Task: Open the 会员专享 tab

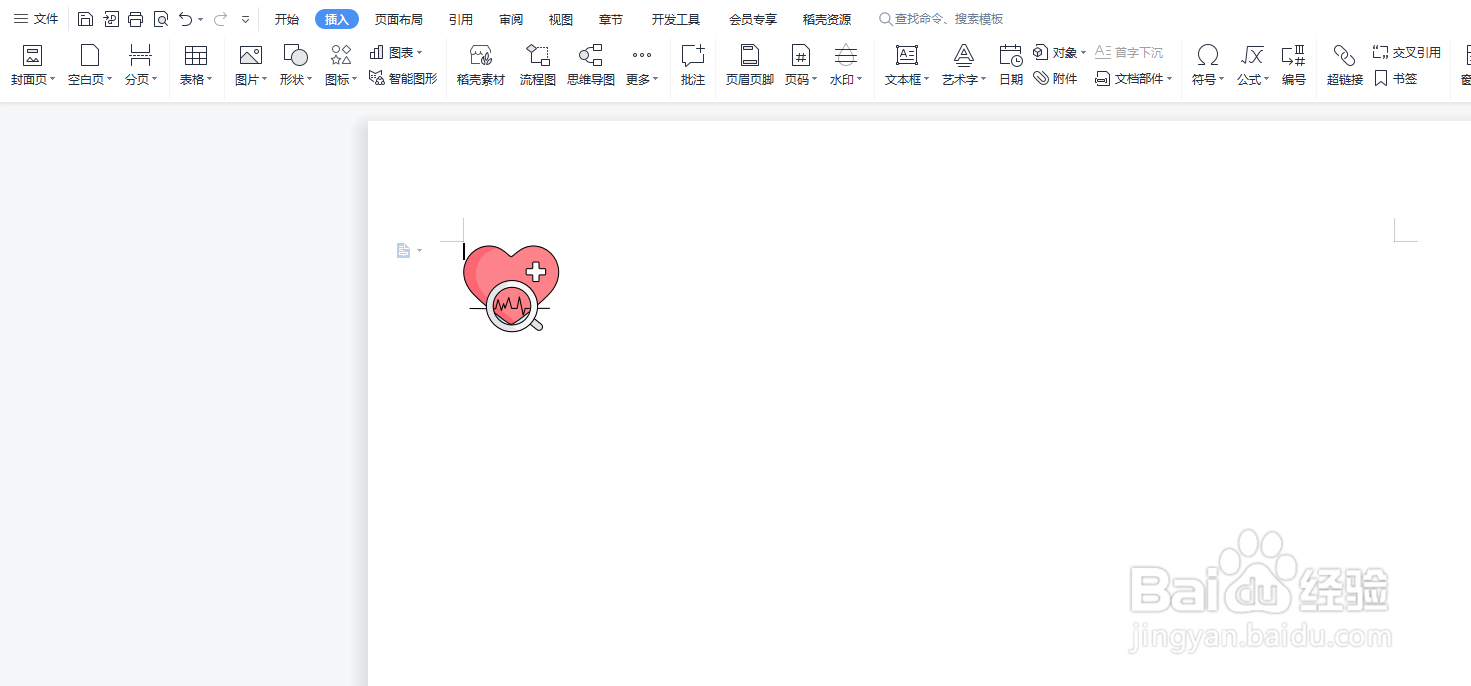Action: [753, 19]
